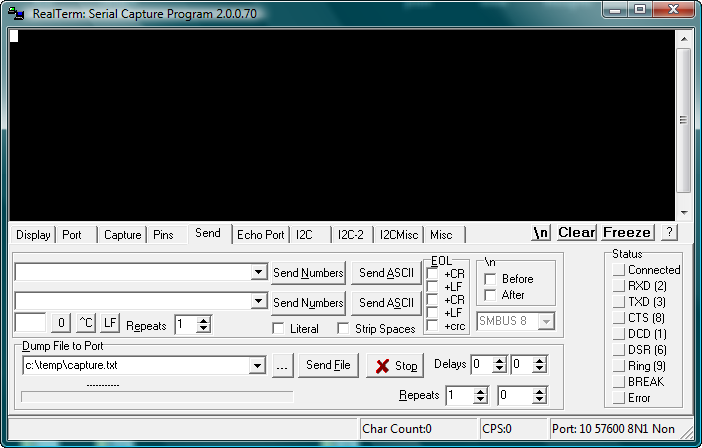This screenshot has height=448, width=702.
Task: Expand the first send text dropdown
Action: tap(258, 272)
